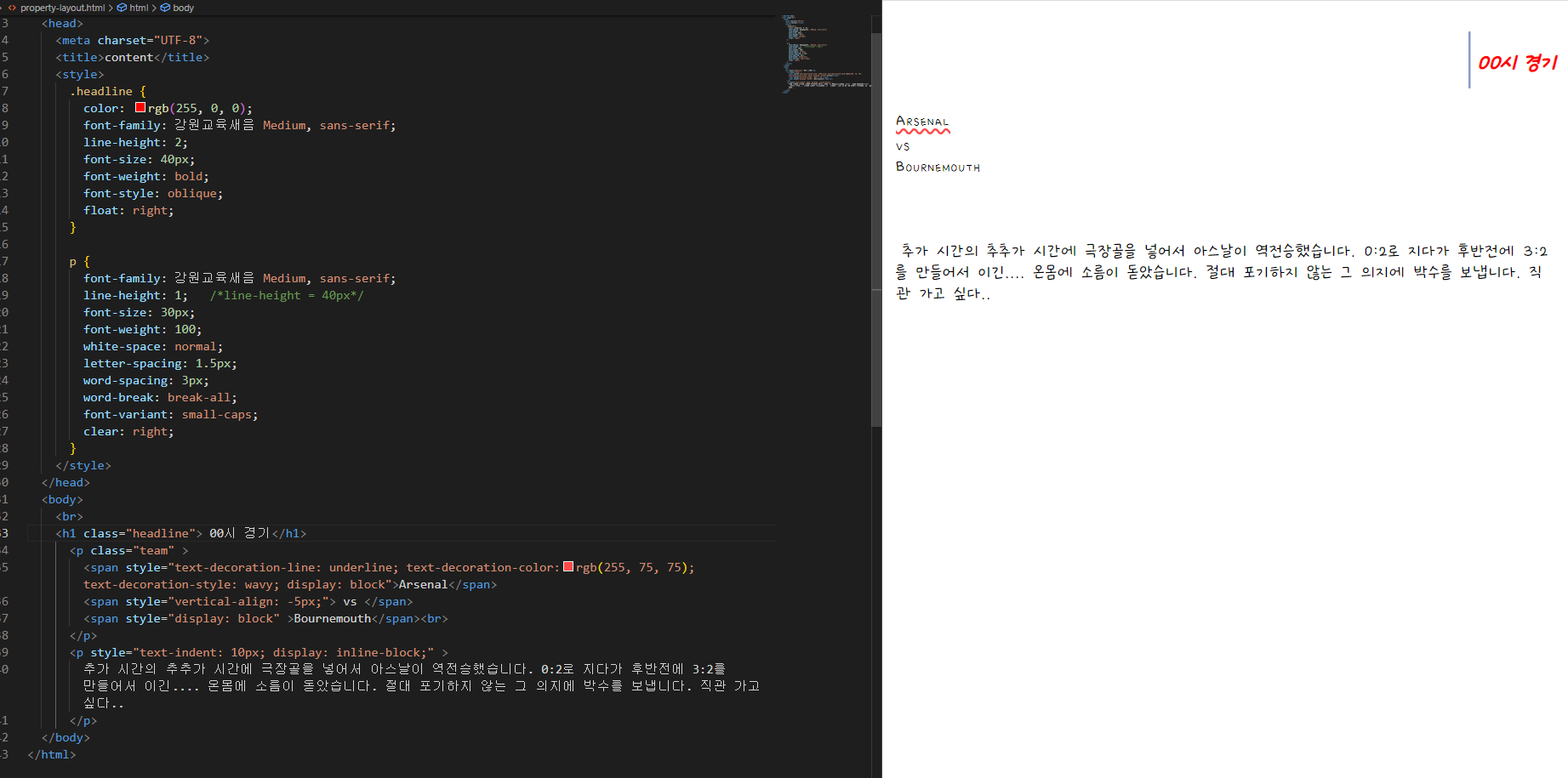Click the 'font-weight: 100;' line
This screenshot has width=1568, height=778.
point(143,329)
